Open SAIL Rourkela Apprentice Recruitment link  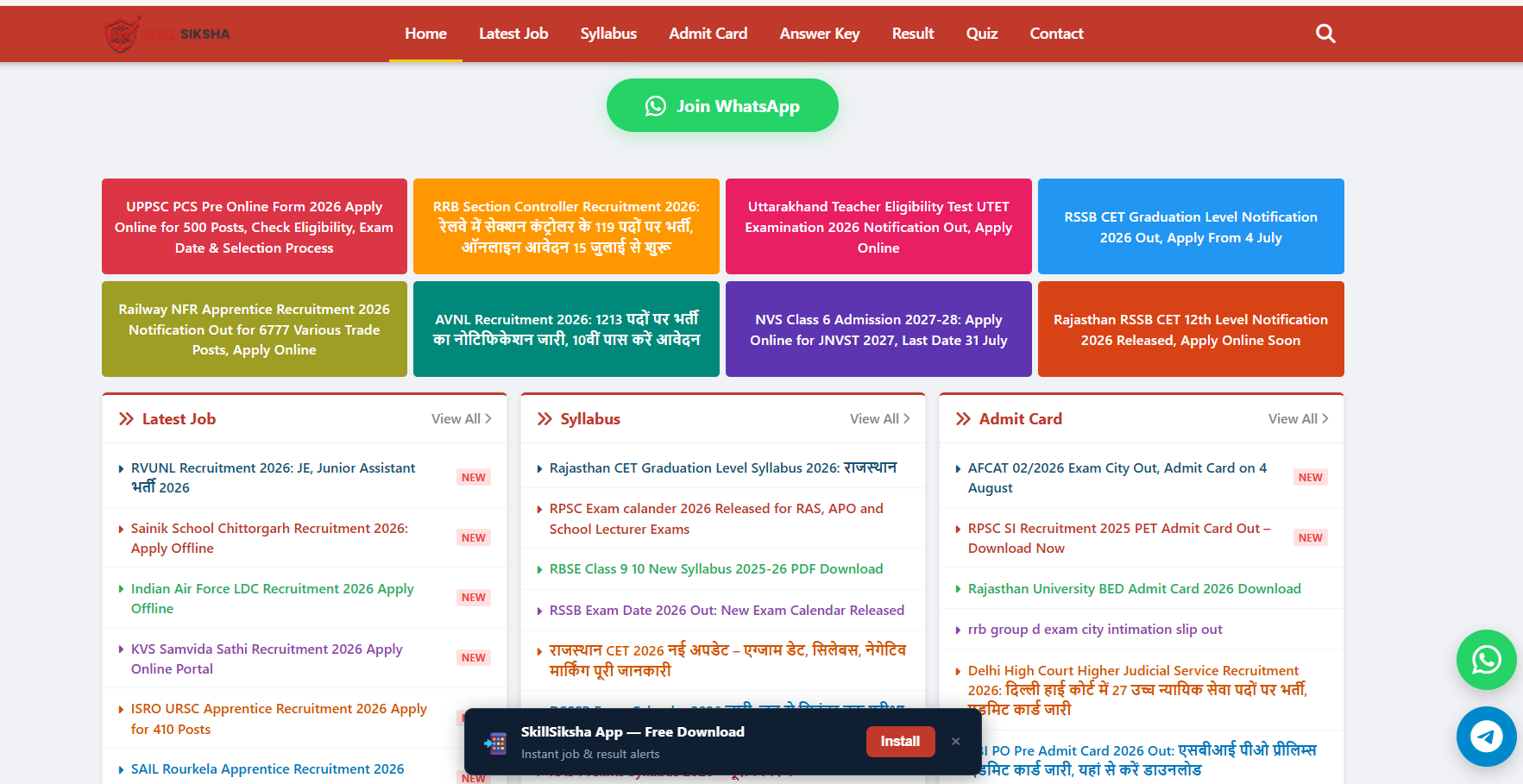267,769
